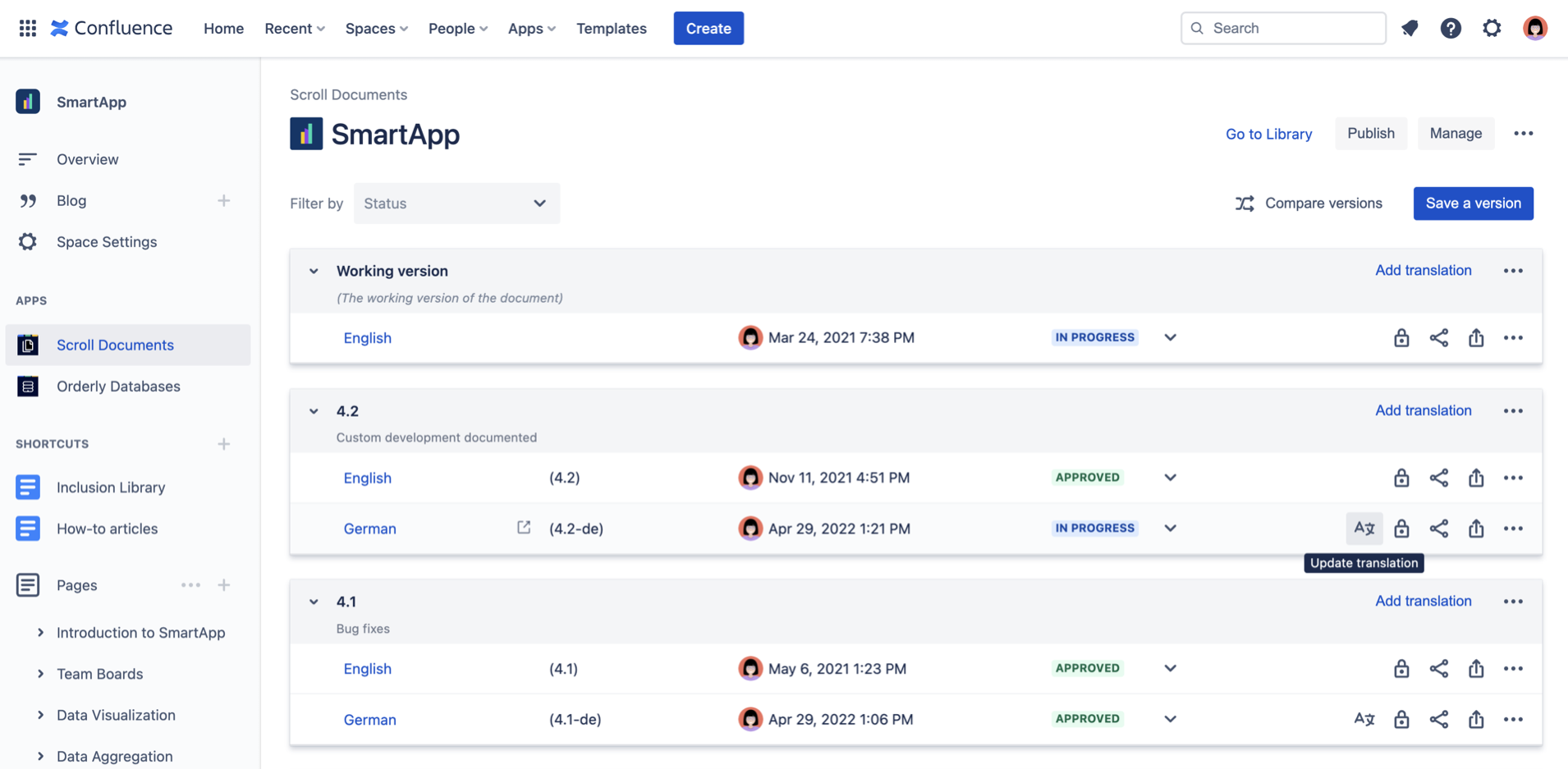Click Compare versions shuffle icon
This screenshot has width=1568, height=769.
click(x=1245, y=204)
